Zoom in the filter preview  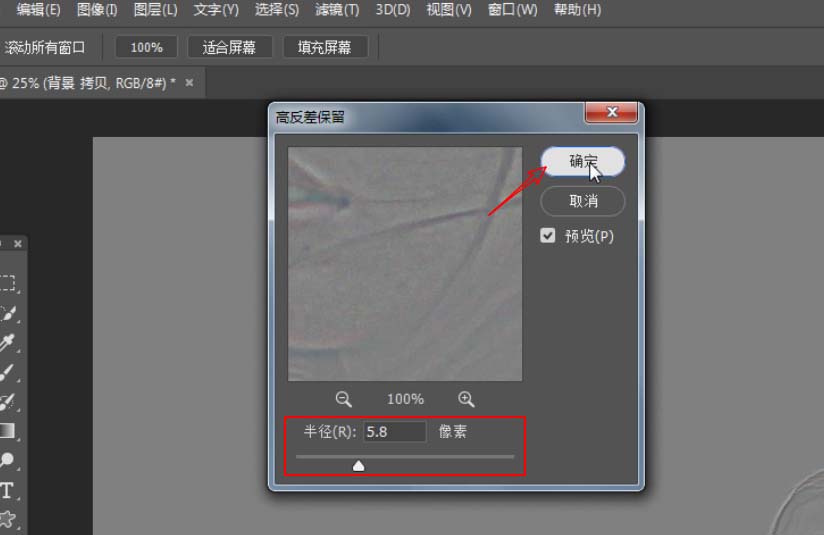[x=466, y=399]
